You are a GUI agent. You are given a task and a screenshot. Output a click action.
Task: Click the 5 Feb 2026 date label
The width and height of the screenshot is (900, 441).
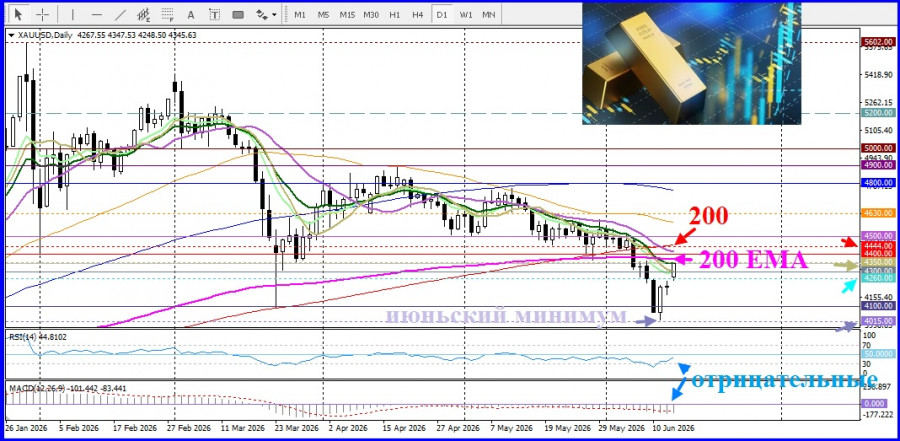79,429
